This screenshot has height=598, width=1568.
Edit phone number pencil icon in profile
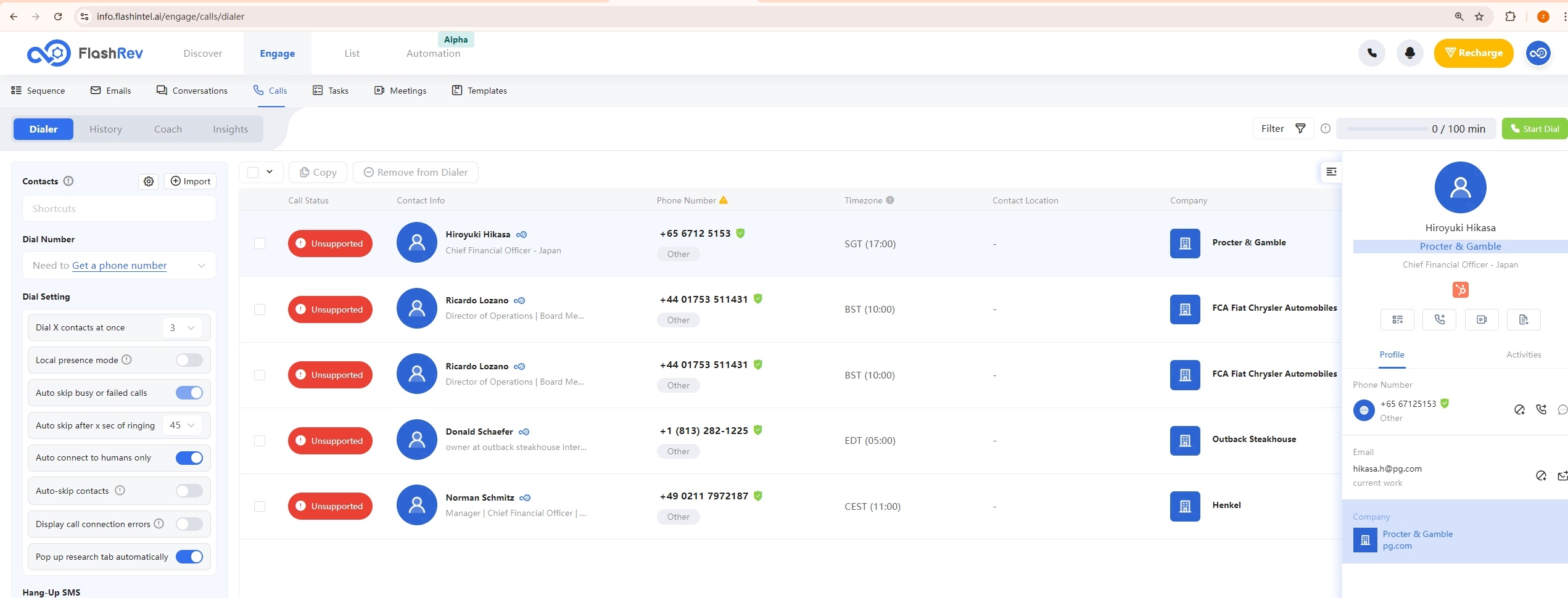pos(1520,410)
